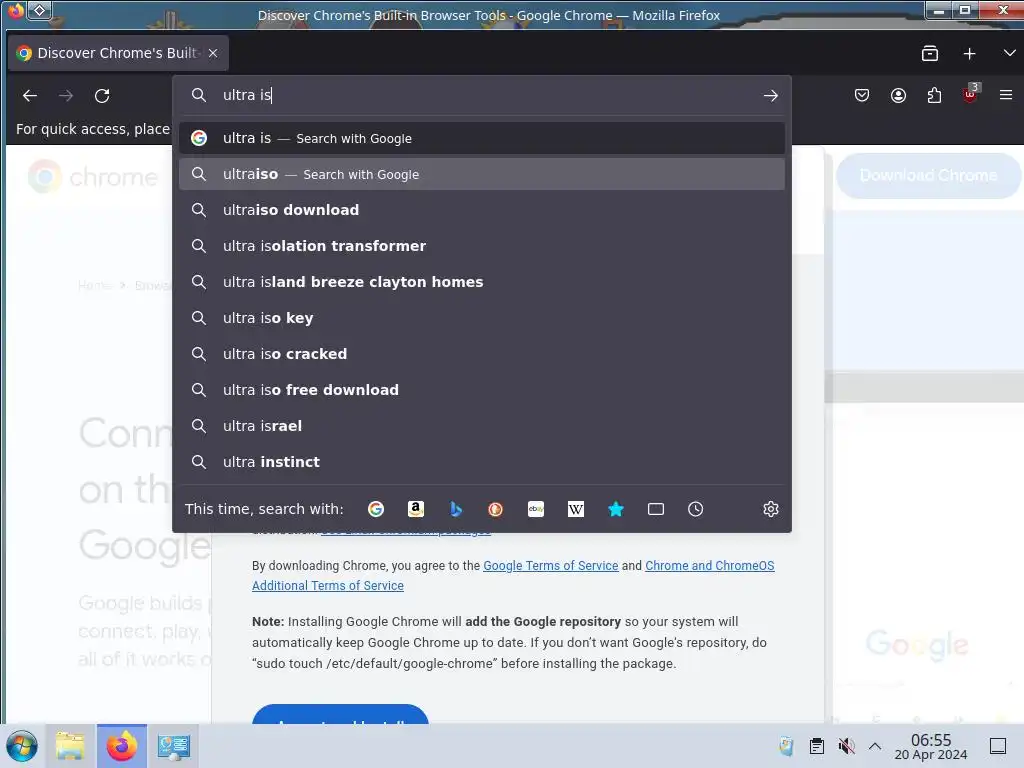Open the Extensions puzzle icon
The width and height of the screenshot is (1024, 768).
click(x=935, y=95)
